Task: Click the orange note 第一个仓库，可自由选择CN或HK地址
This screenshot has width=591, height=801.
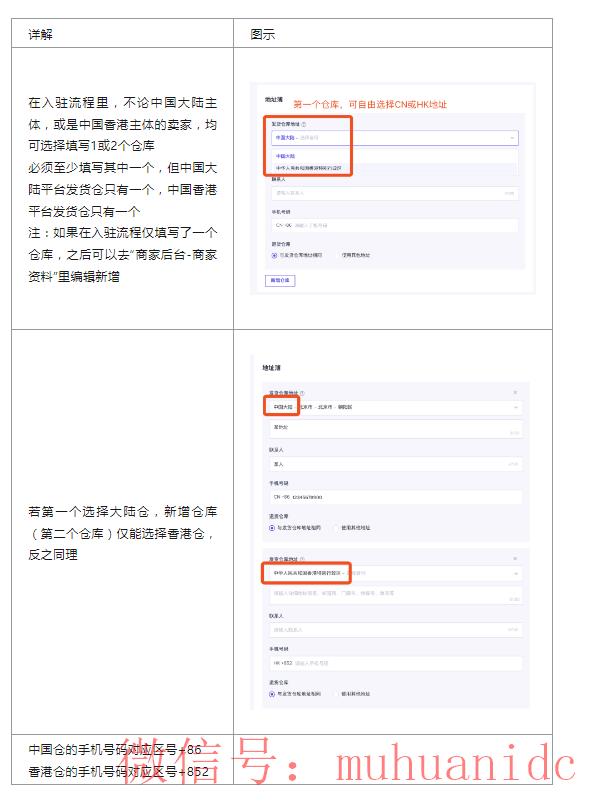Action: (x=370, y=104)
